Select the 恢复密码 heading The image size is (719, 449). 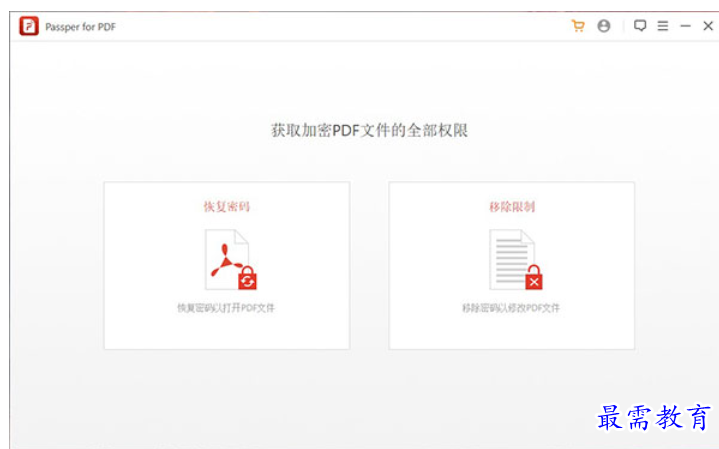tap(227, 206)
